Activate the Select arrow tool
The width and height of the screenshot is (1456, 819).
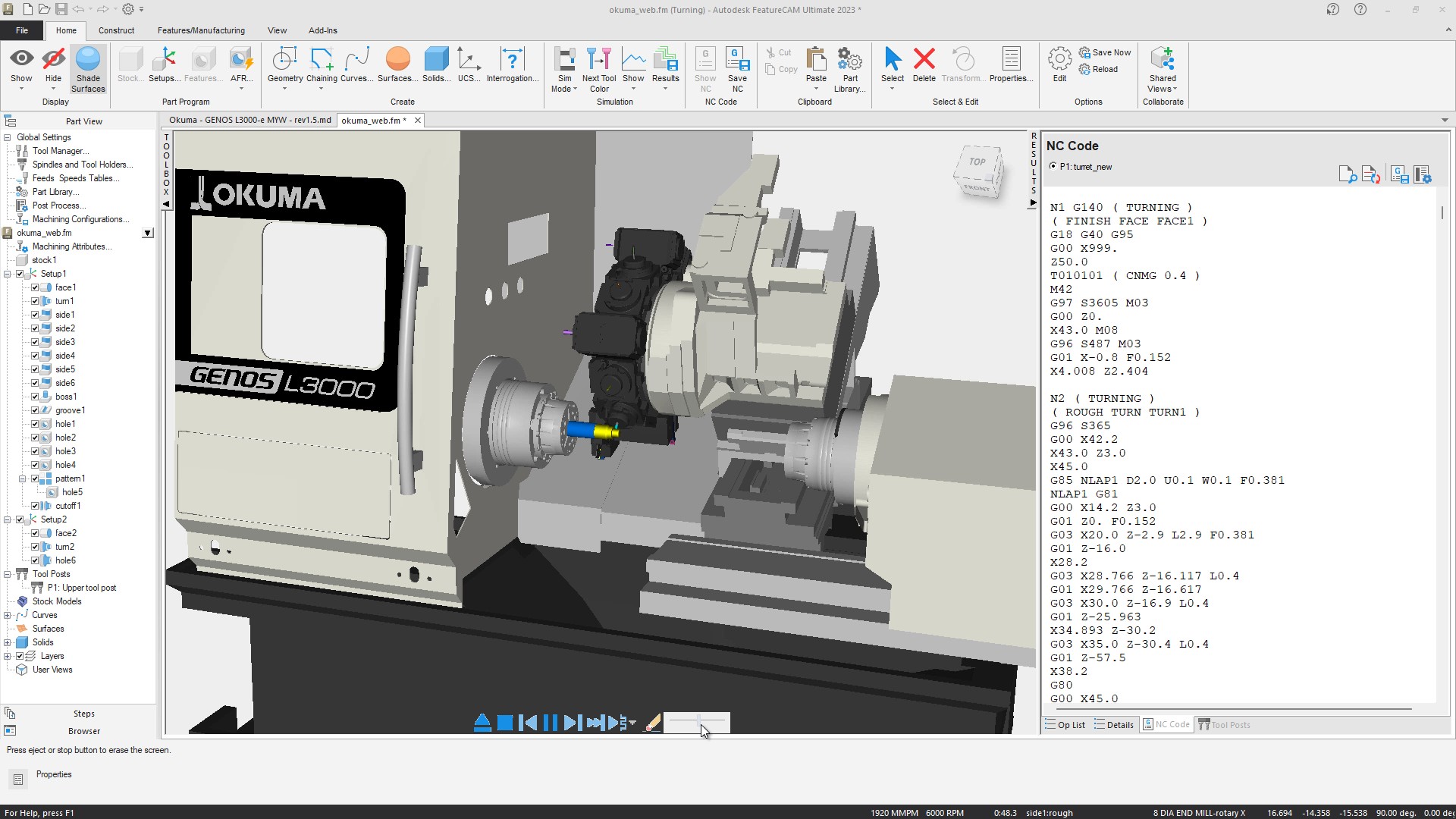coord(893,67)
